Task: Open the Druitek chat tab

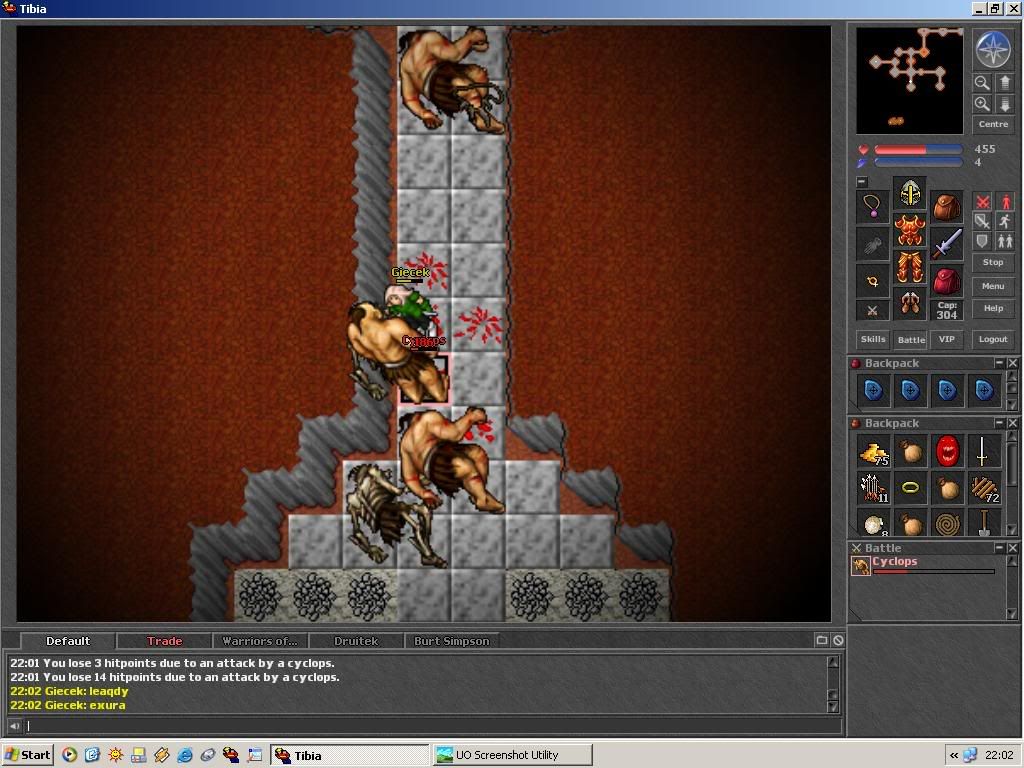Action: click(x=356, y=641)
